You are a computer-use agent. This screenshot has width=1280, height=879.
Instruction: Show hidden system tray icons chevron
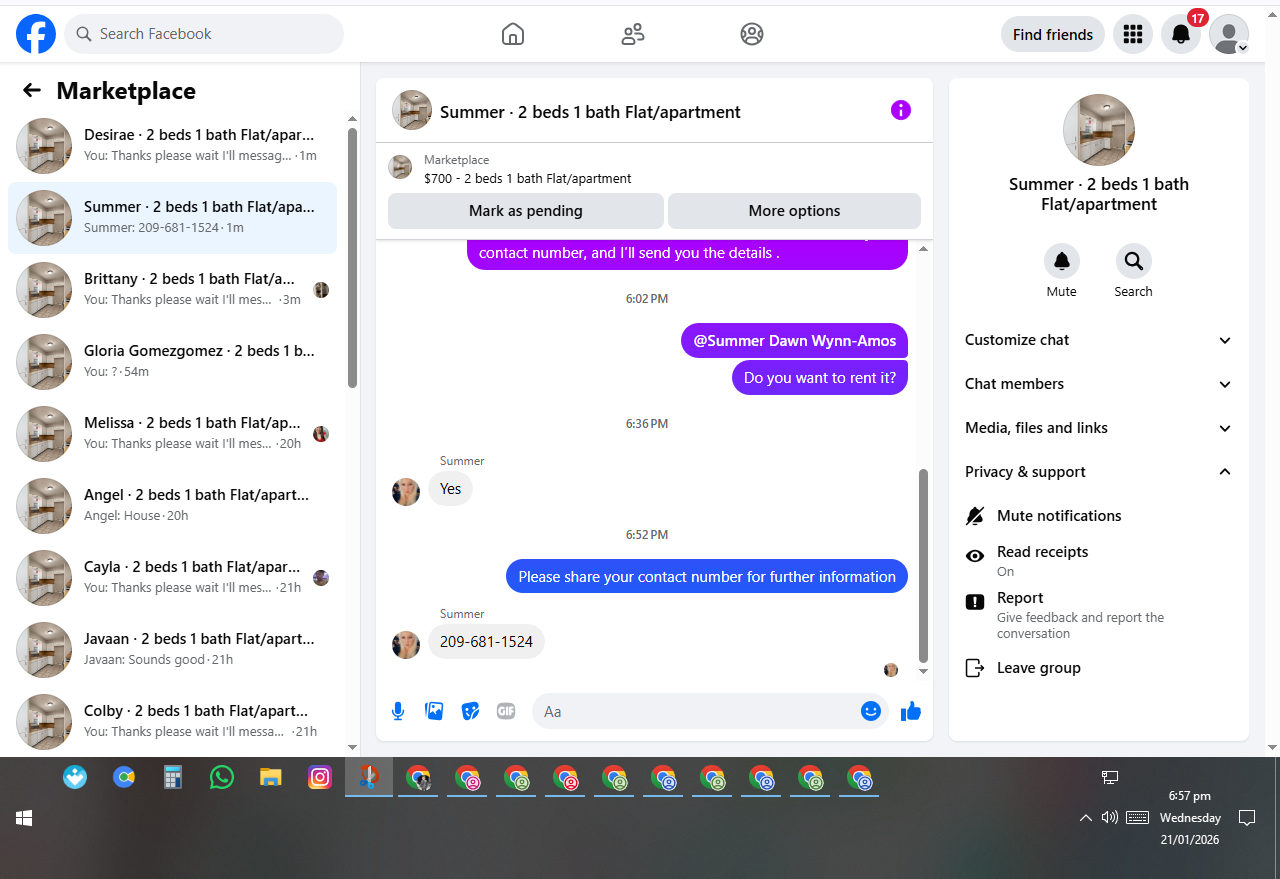(1085, 818)
